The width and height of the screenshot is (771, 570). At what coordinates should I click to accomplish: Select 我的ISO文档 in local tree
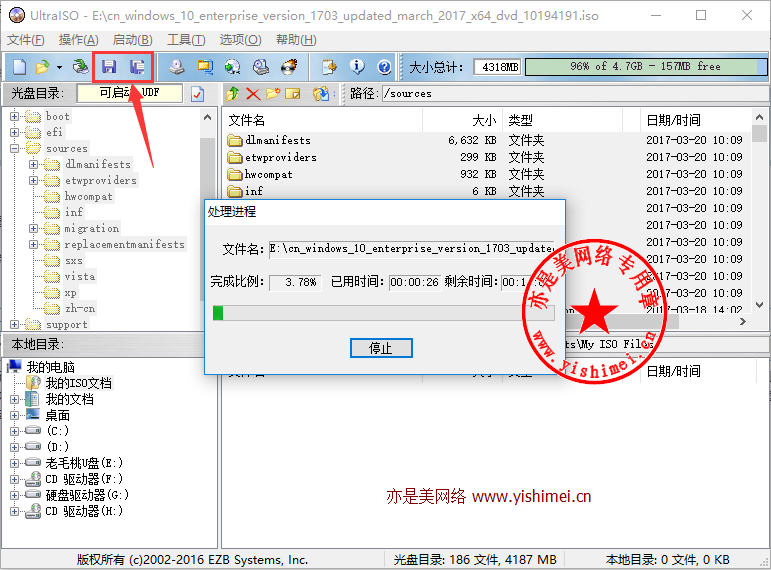79,383
